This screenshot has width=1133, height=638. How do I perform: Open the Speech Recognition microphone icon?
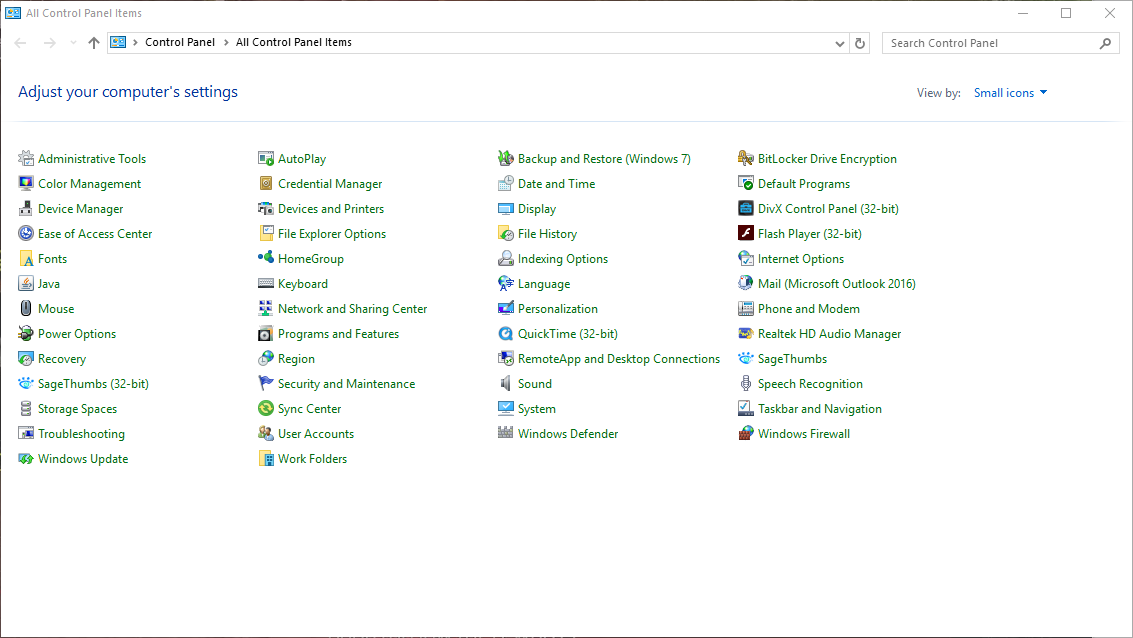pyautogui.click(x=746, y=384)
